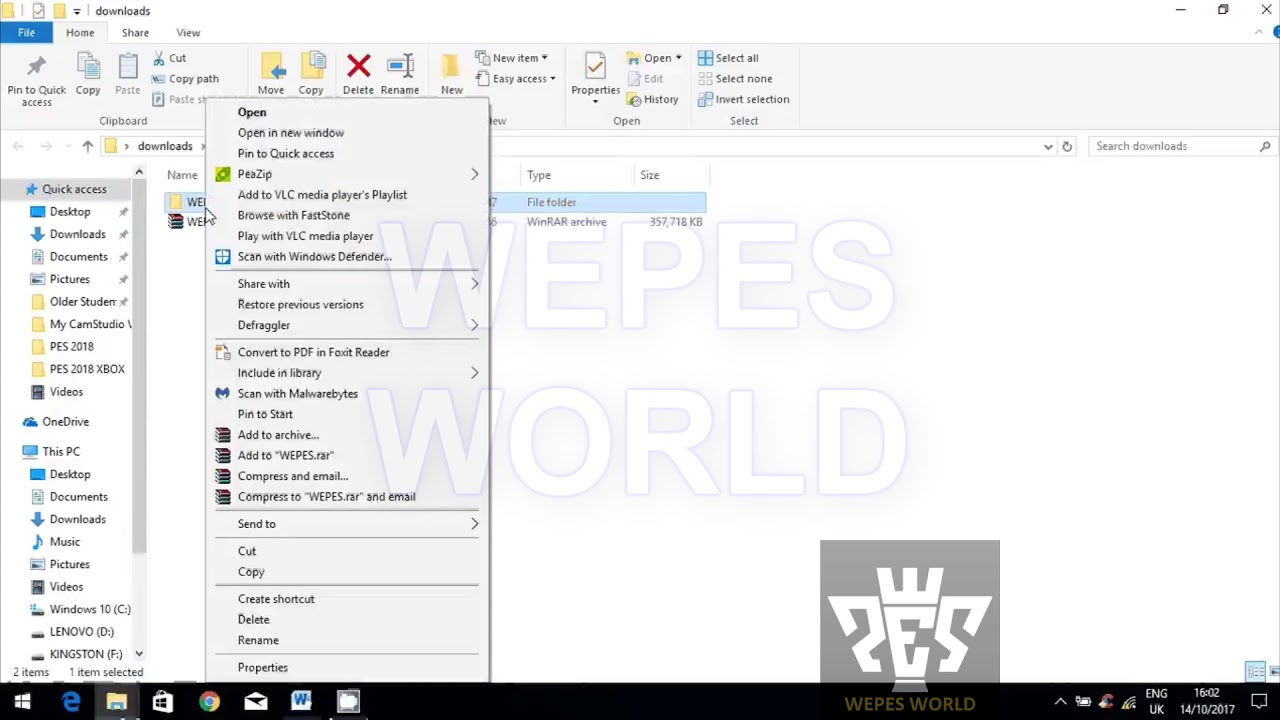Select Add to "WEPES.rar"

coord(286,455)
